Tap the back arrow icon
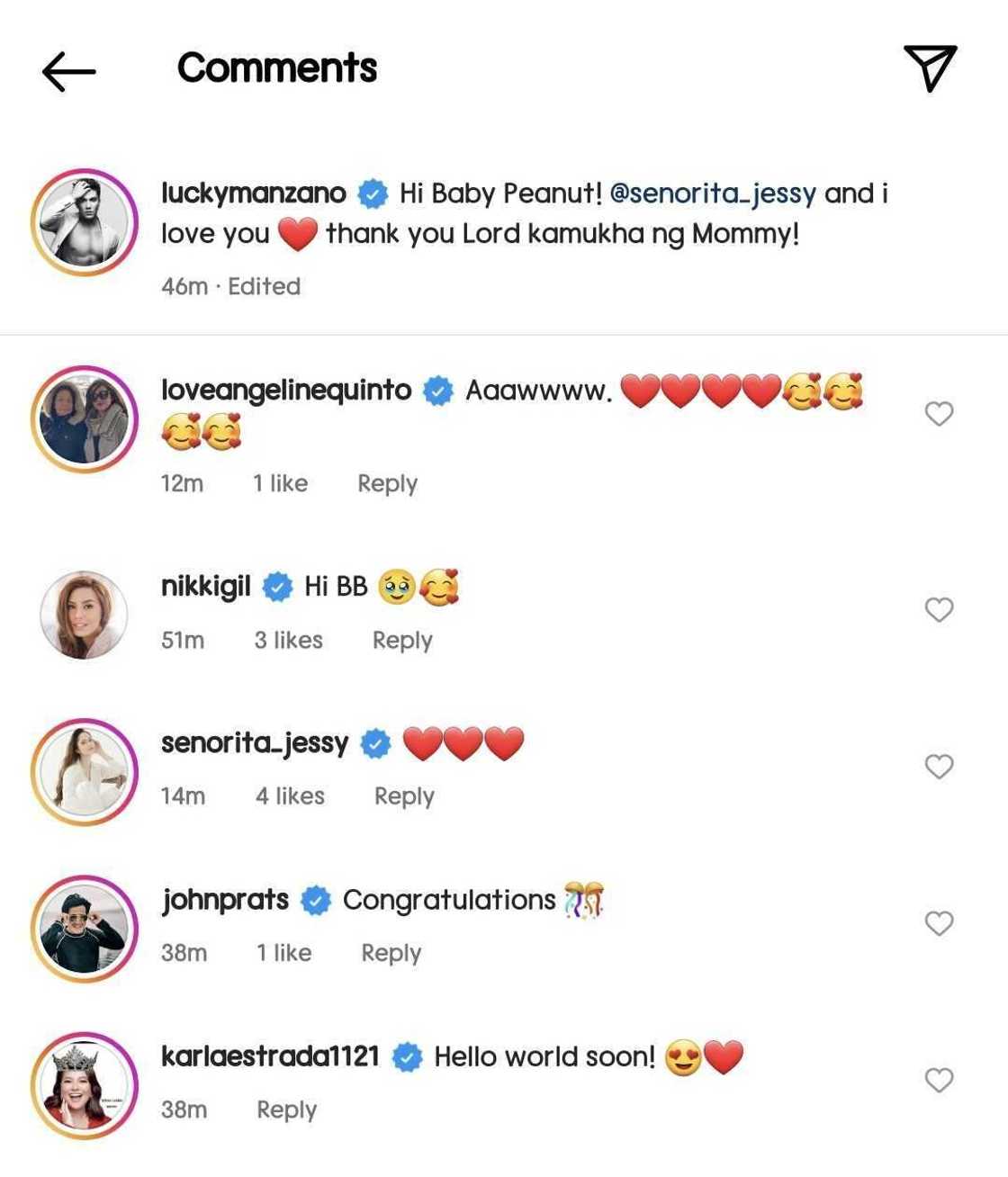The height and width of the screenshot is (1177, 1008). (x=68, y=71)
